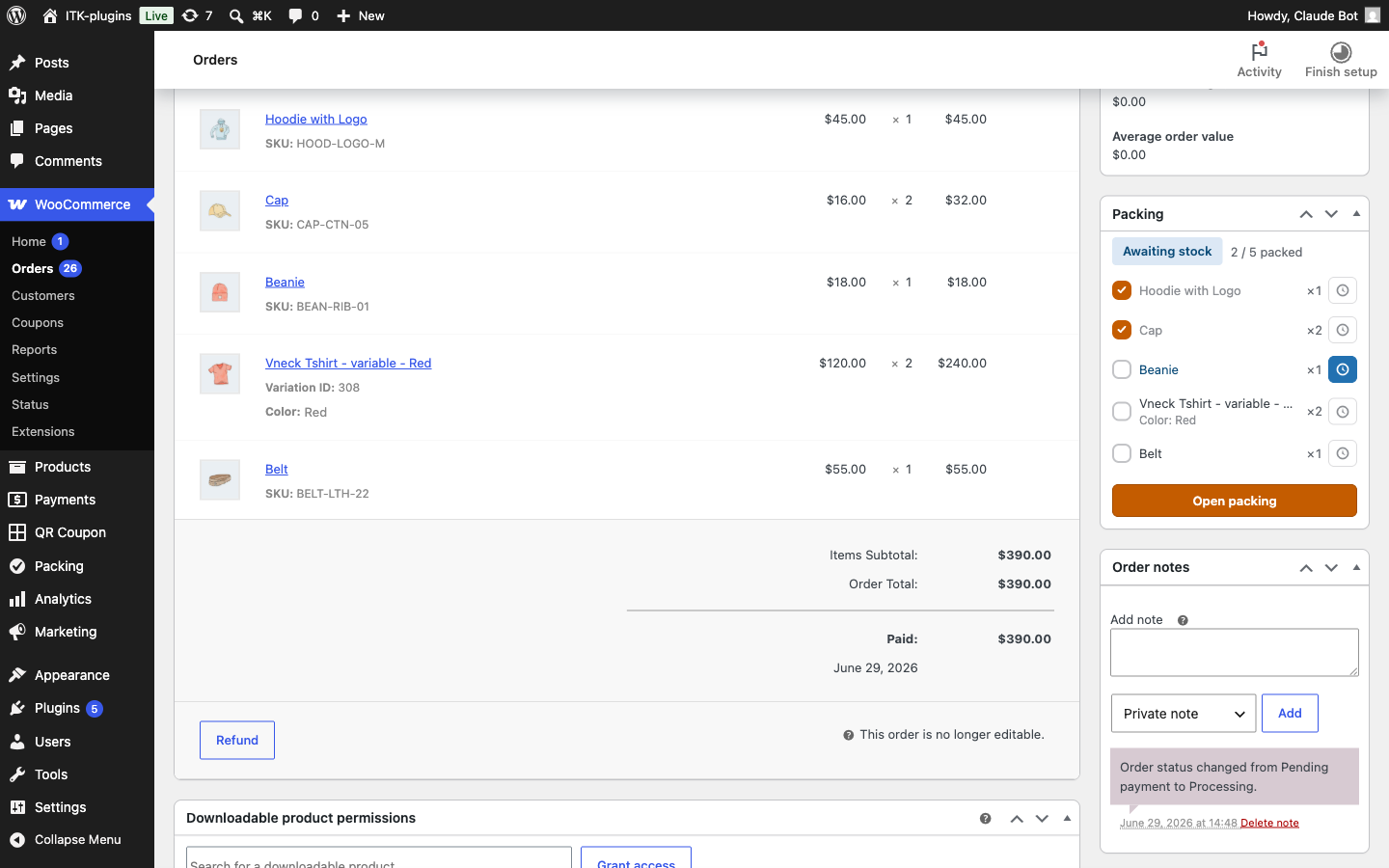Viewport: 1389px width, 868px height.
Task: Click the Add note help icon
Action: pyautogui.click(x=1183, y=620)
